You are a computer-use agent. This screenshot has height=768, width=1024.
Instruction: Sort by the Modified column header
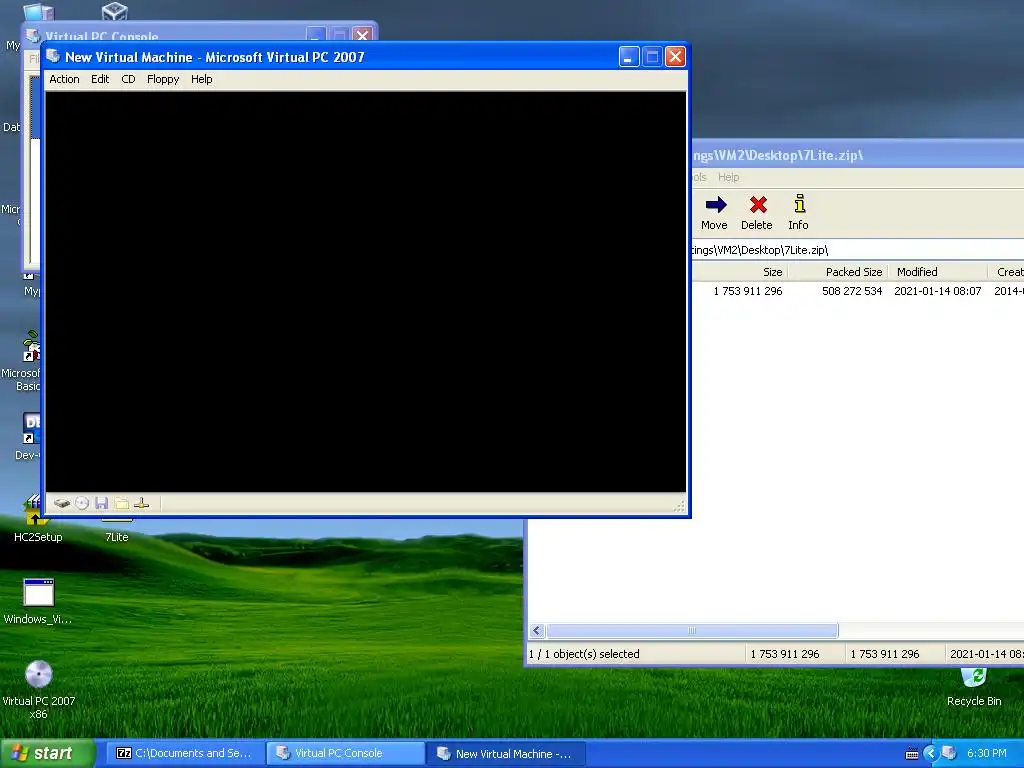[937, 272]
